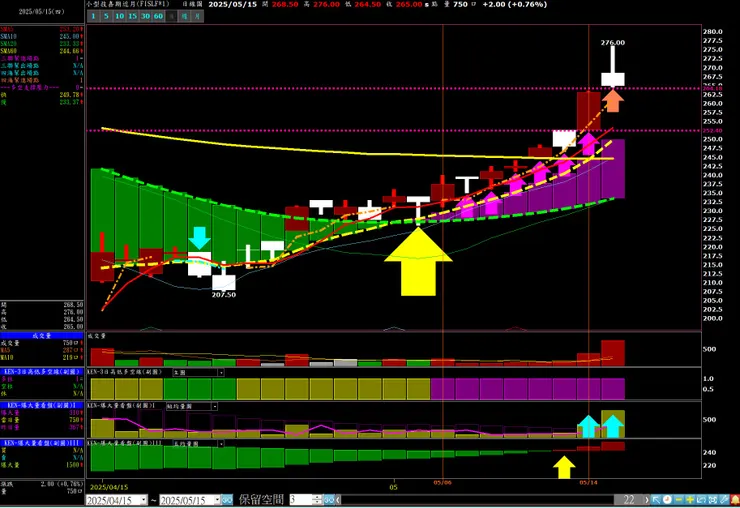Screen dimensions: 740x508
Task: Open the start date 2025/04/15 dropdown
Action: [x=143, y=499]
